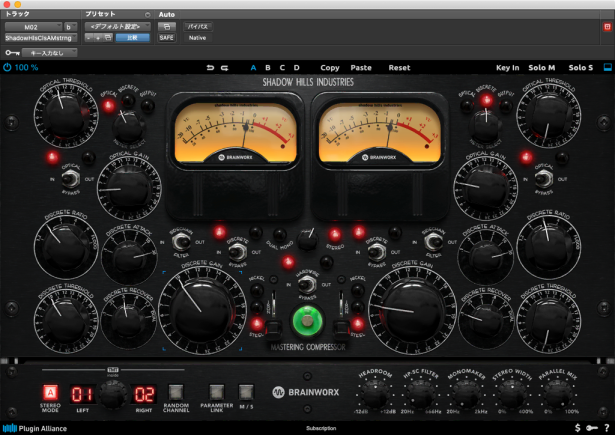615x435 pixels.
Task: Enable the Parameter Link button
Action: tap(214, 391)
